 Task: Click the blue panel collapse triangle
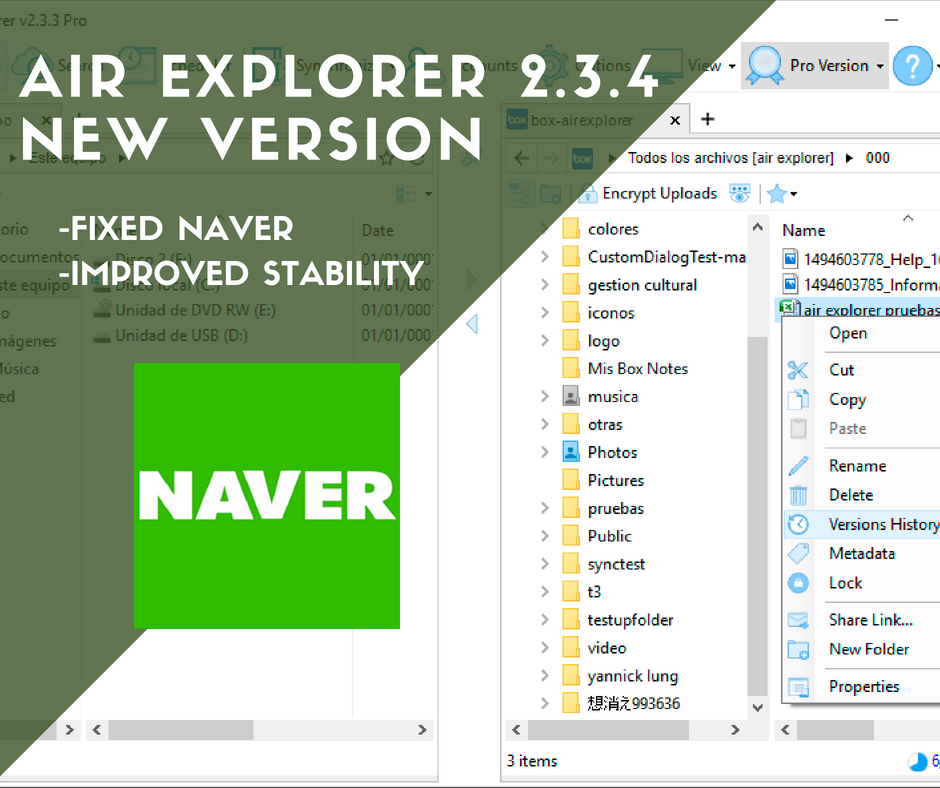(x=472, y=324)
